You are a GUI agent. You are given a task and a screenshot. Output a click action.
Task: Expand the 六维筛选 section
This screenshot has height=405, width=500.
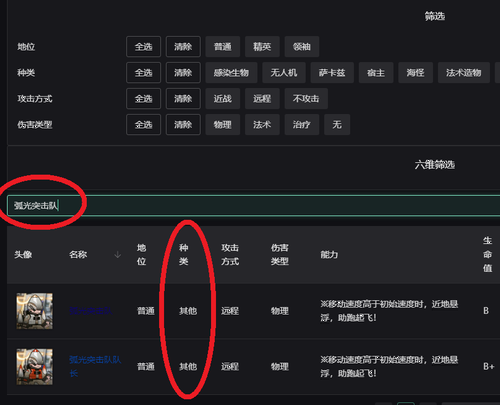point(435,165)
